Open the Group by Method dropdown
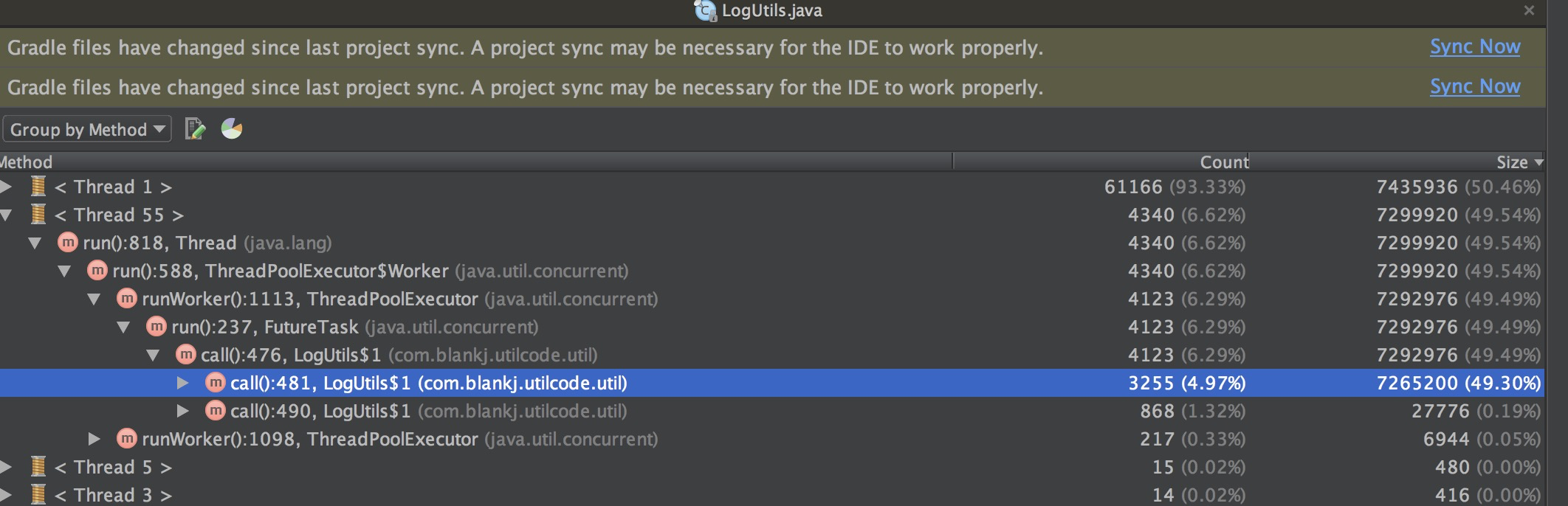1568x506 pixels. coord(87,130)
